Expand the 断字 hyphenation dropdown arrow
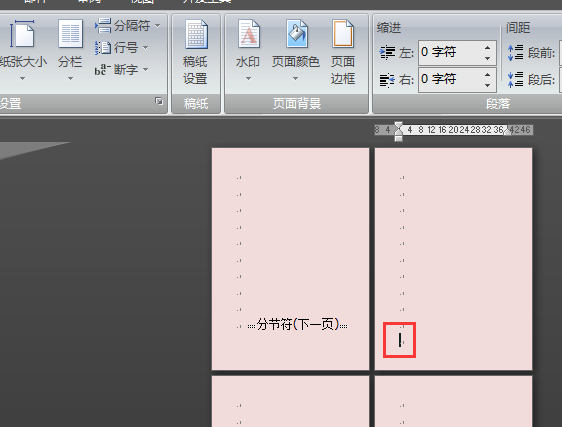The image size is (562, 427). [146, 69]
